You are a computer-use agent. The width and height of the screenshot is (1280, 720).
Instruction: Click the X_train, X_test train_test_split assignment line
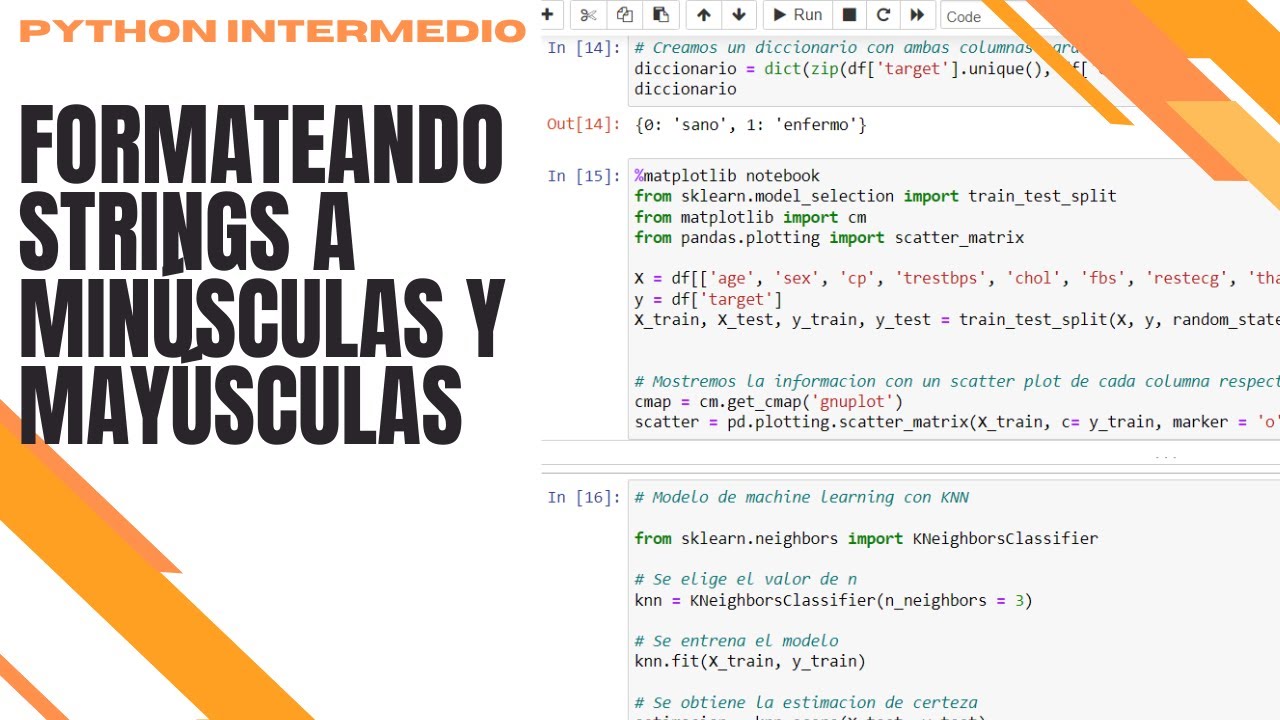click(x=957, y=320)
